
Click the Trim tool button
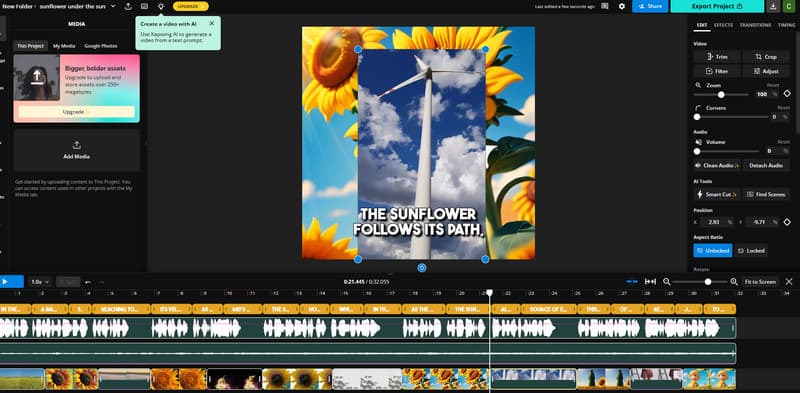717,57
